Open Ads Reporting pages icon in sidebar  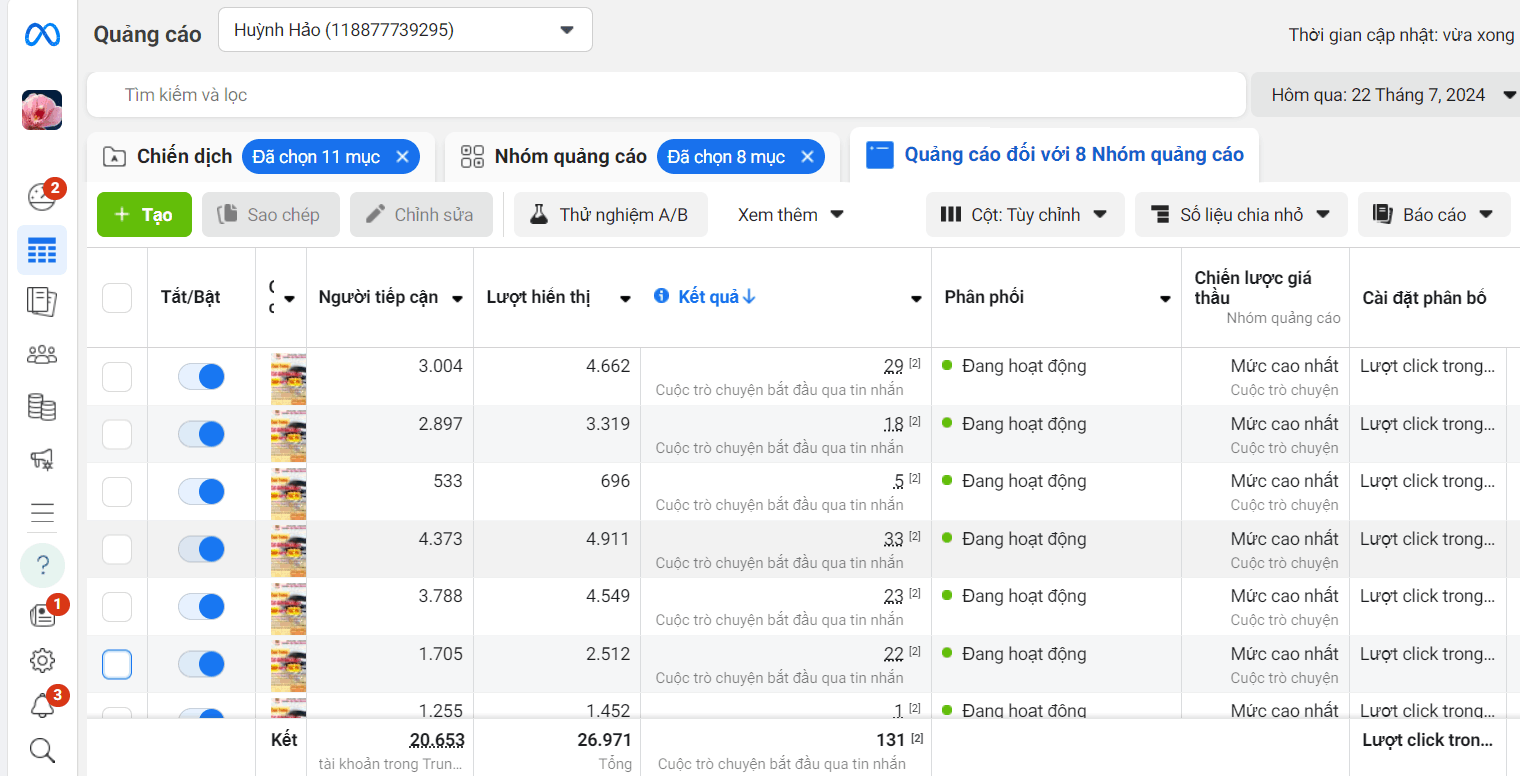click(42, 301)
